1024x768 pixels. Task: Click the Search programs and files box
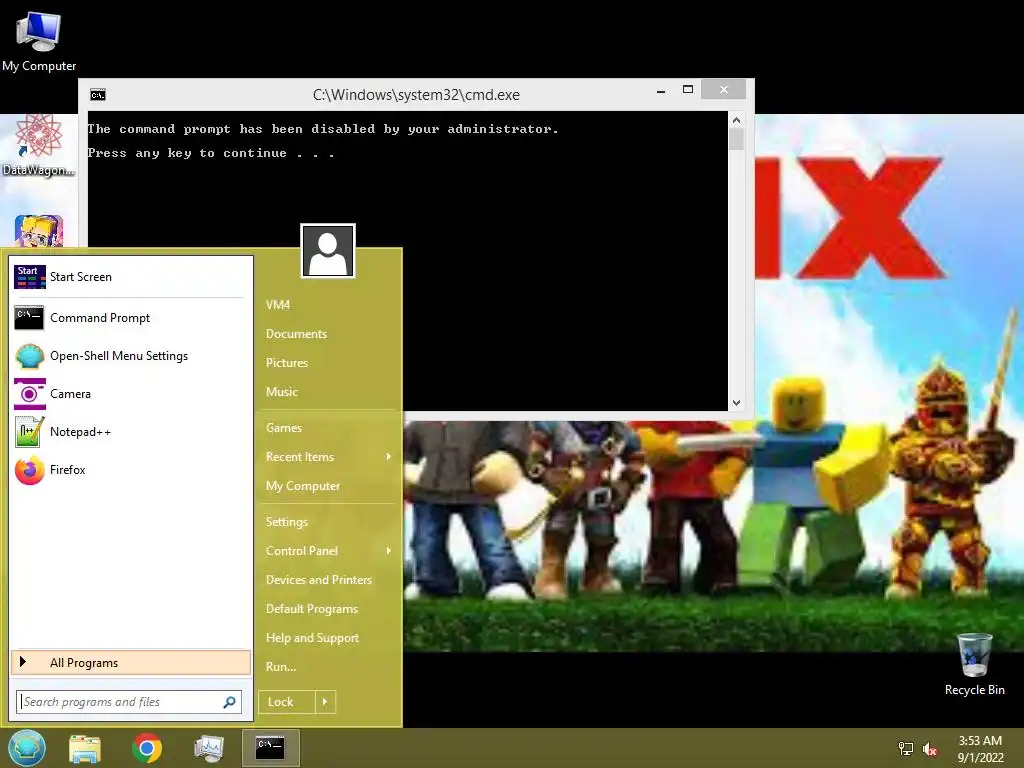[129, 702]
